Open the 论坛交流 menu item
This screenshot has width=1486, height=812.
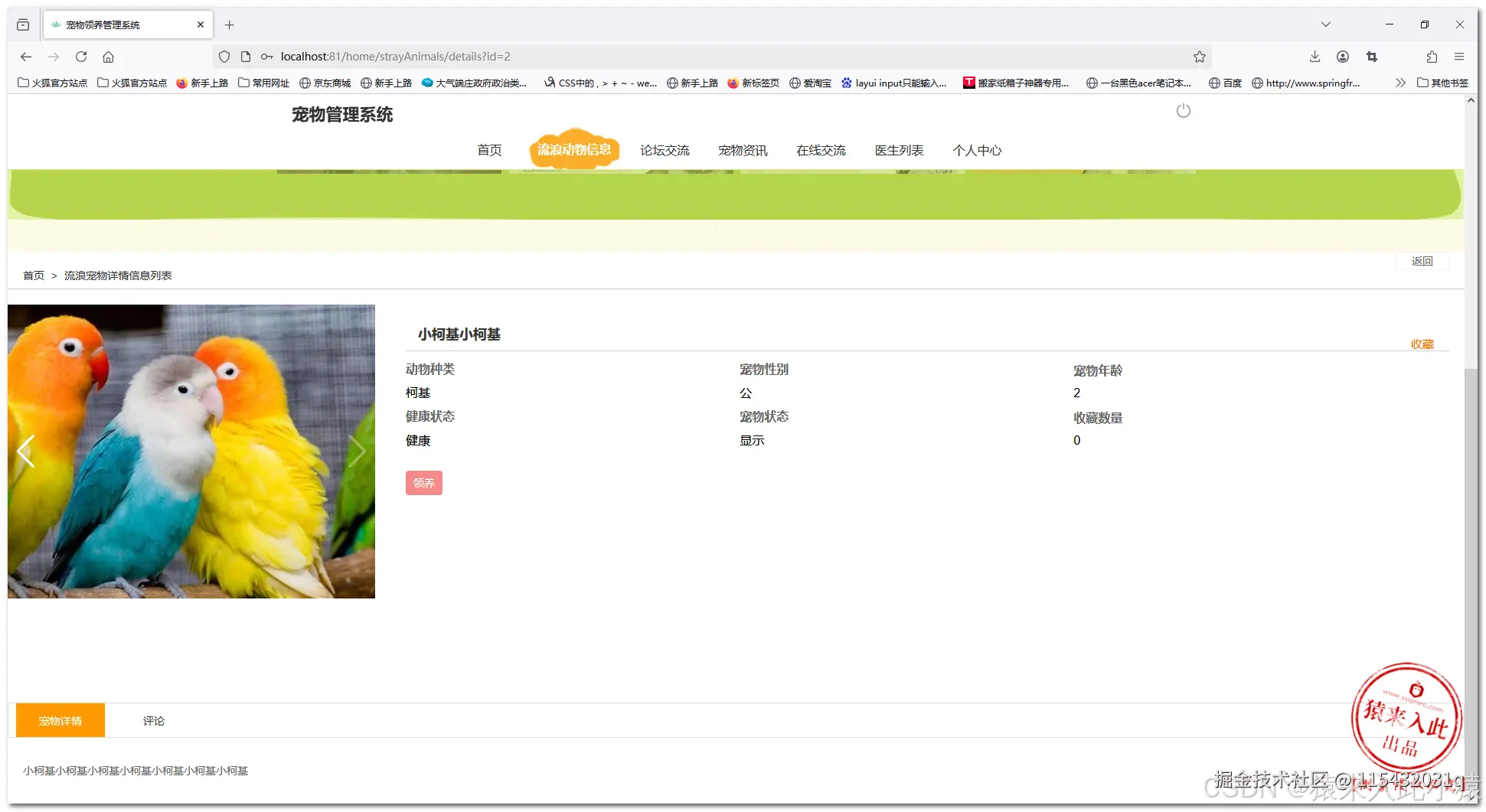[665, 150]
